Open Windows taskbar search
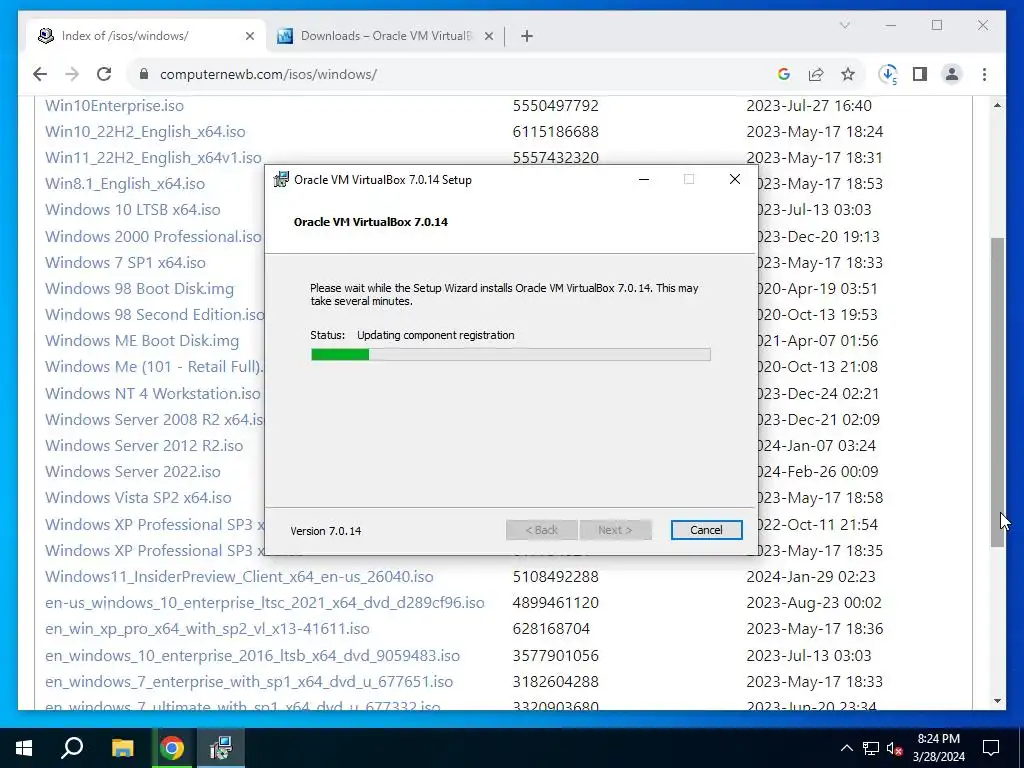The width and height of the screenshot is (1024, 768). [x=72, y=748]
